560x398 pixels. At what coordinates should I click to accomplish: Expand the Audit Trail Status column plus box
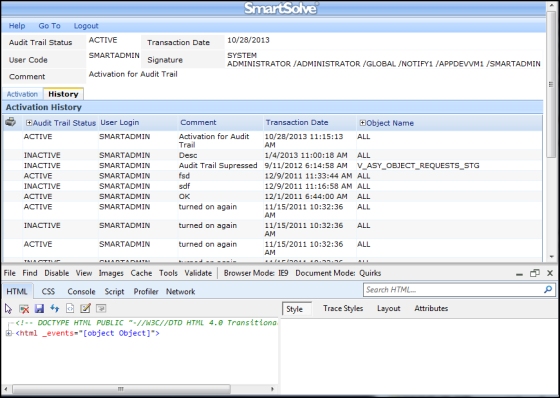pyautogui.click(x=29, y=123)
